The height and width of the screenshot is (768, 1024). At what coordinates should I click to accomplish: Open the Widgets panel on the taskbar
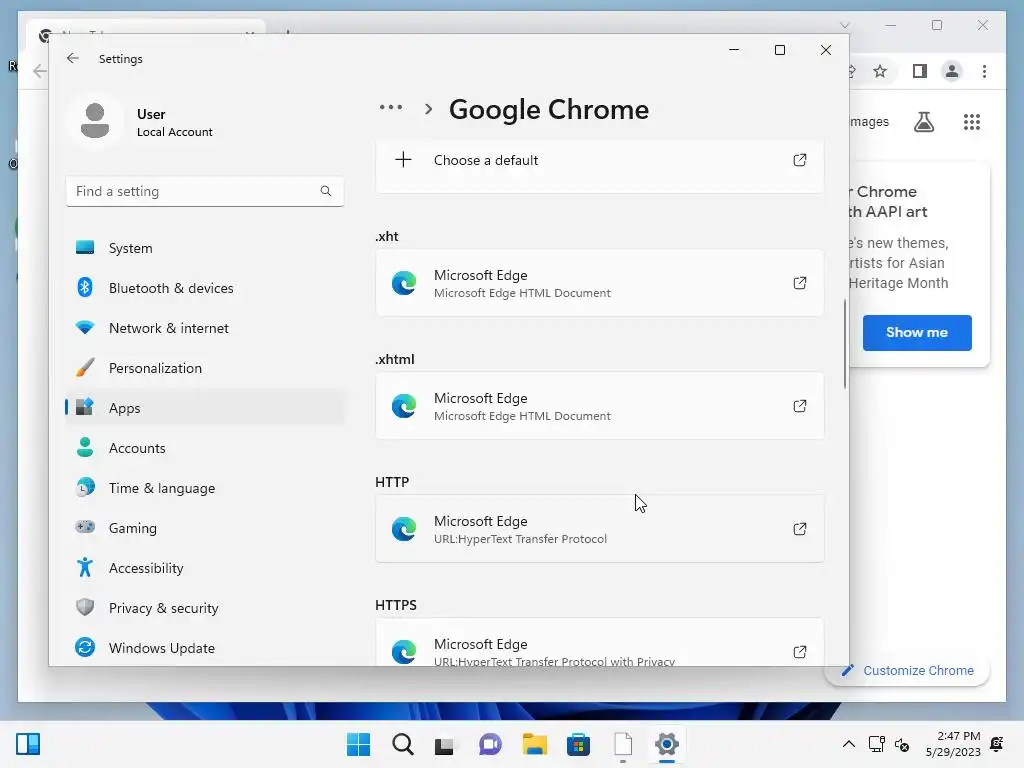coord(28,744)
